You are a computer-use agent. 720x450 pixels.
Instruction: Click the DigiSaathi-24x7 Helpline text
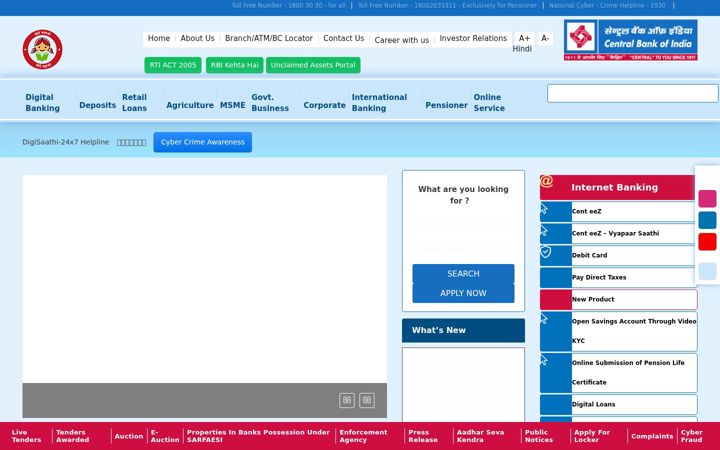pyautogui.click(x=66, y=142)
